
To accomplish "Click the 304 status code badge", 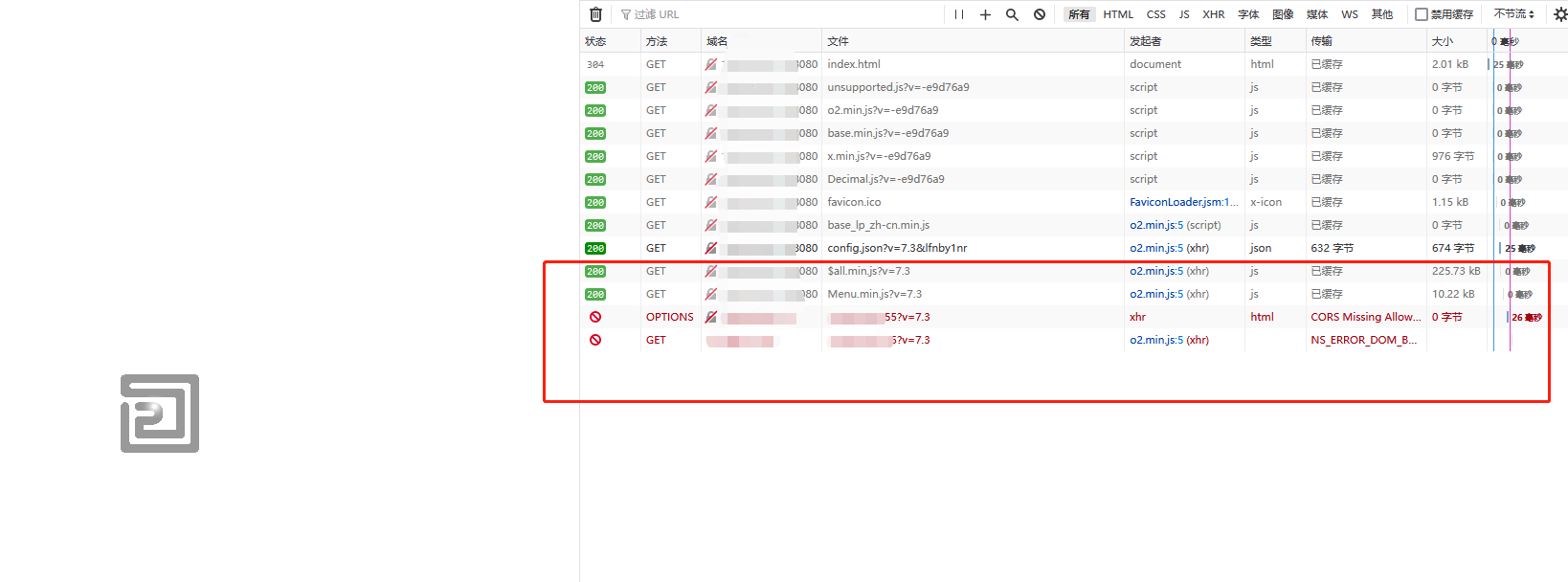I will click(x=595, y=64).
